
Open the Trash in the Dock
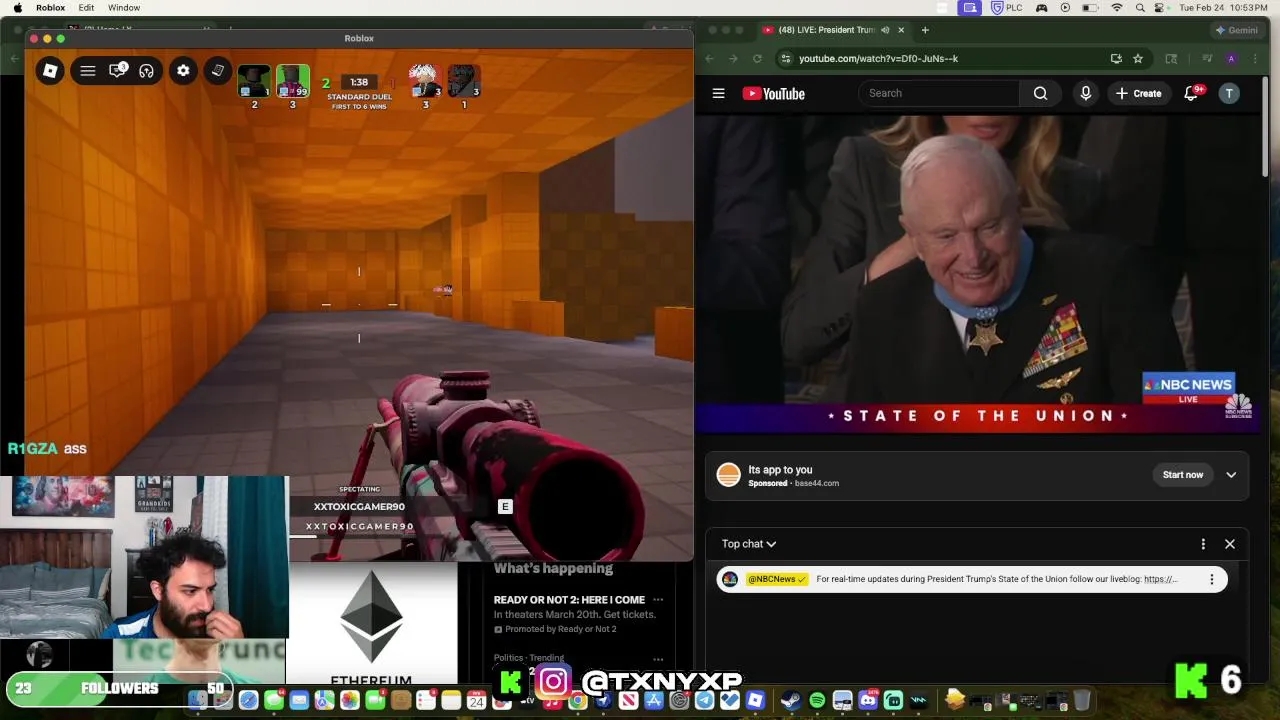point(1082,701)
